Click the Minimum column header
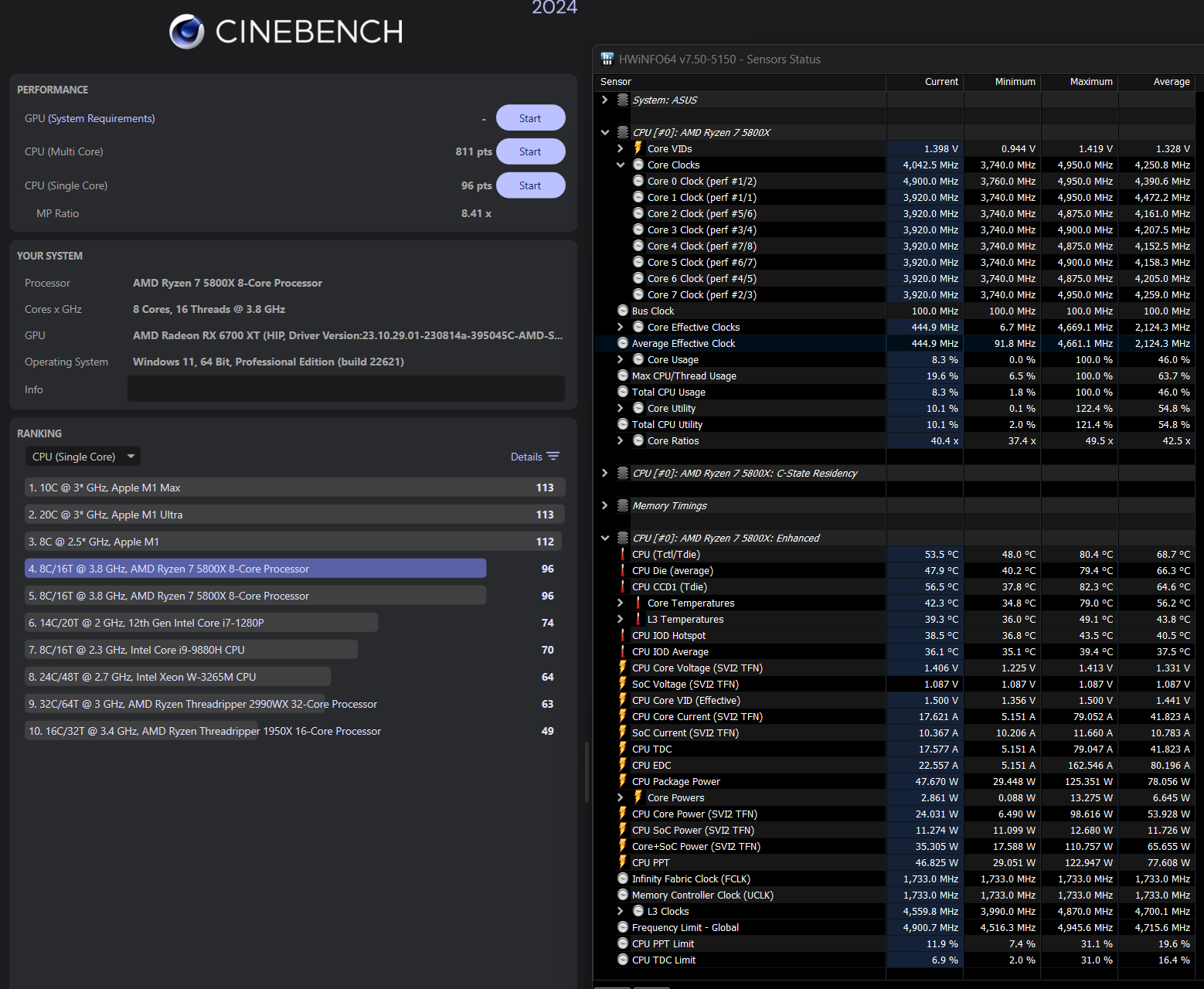This screenshot has height=989, width=1204. coord(1002,82)
